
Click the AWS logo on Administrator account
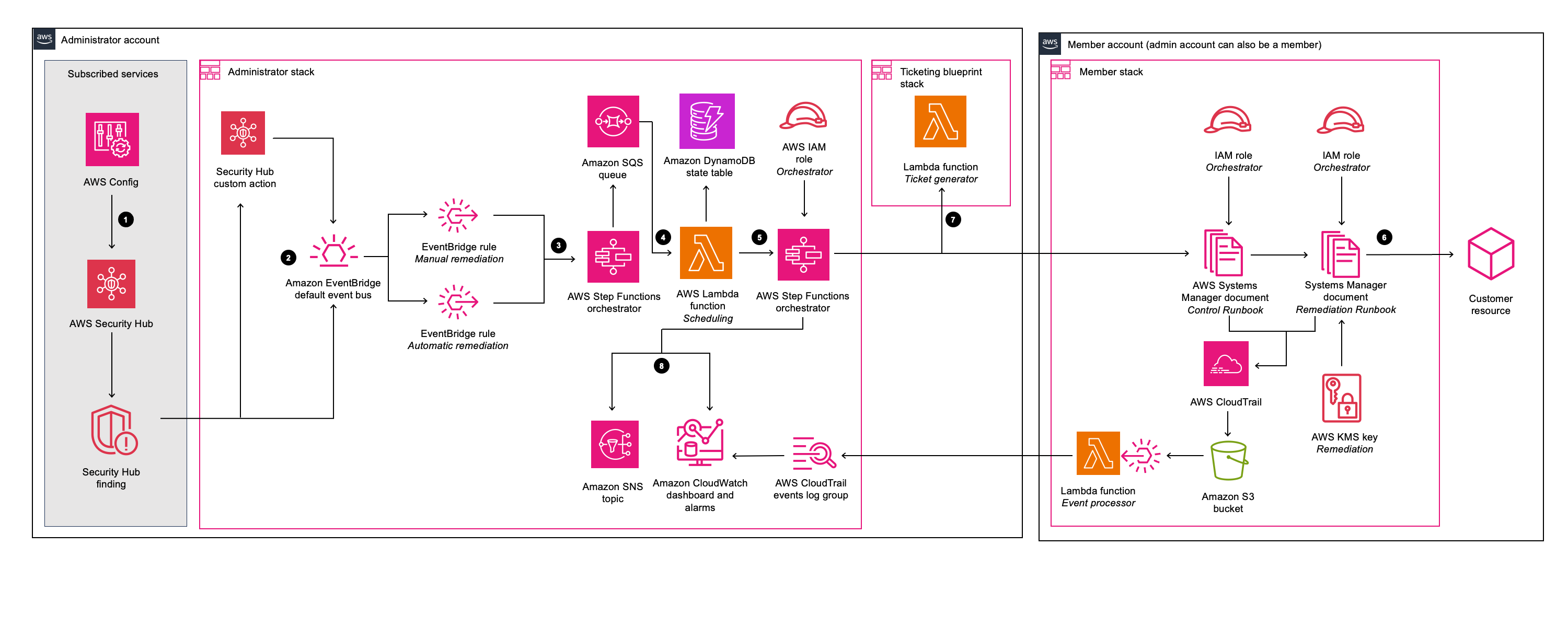[x=44, y=39]
